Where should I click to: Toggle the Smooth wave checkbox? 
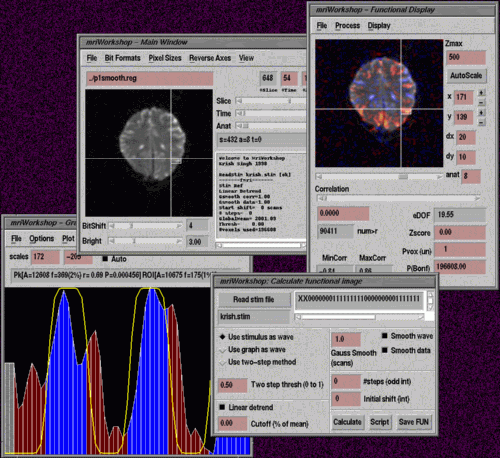tap(385, 336)
